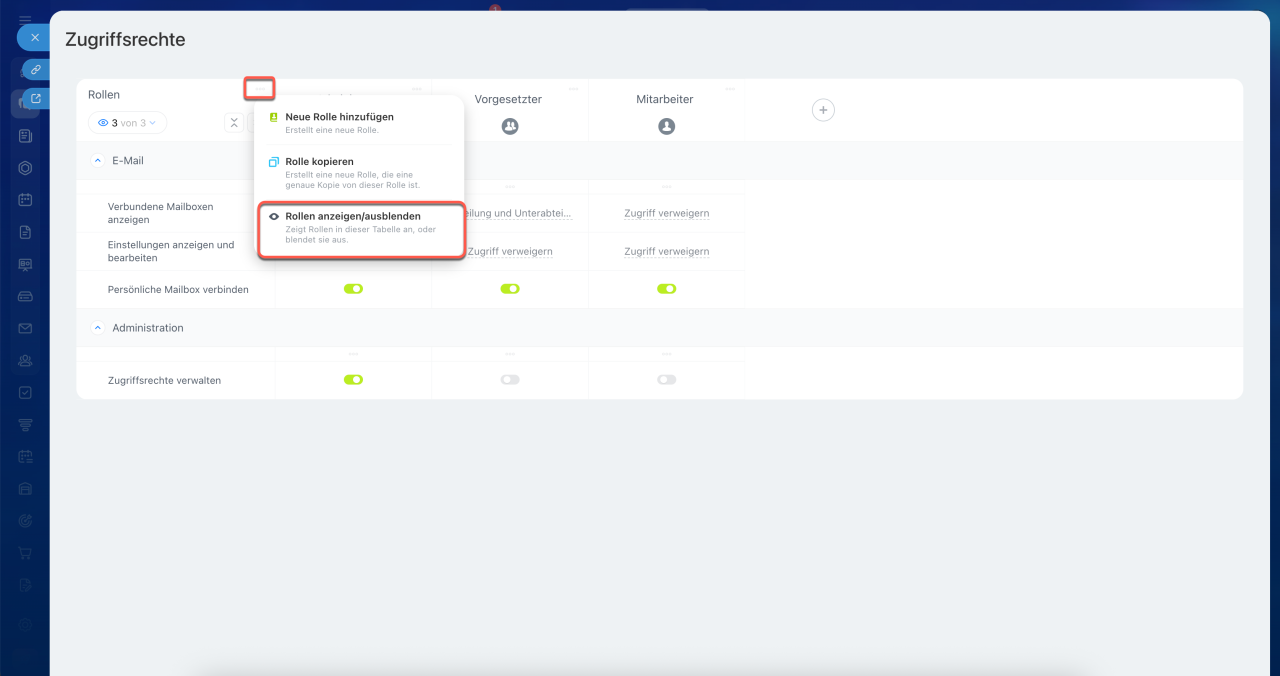Screen dimensions: 1280x676
Task: Select 'Rolle kopieren' menu entry
Action: 319,161
